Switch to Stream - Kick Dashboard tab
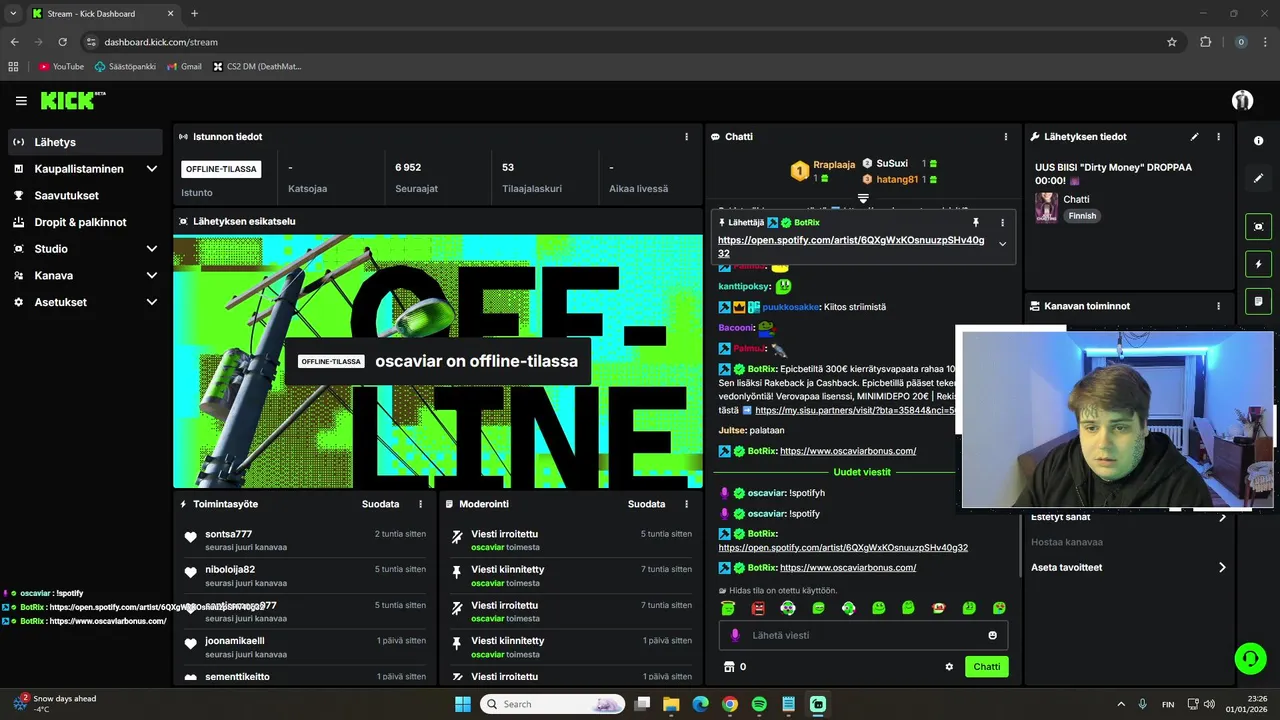The image size is (1280, 720). pos(102,14)
